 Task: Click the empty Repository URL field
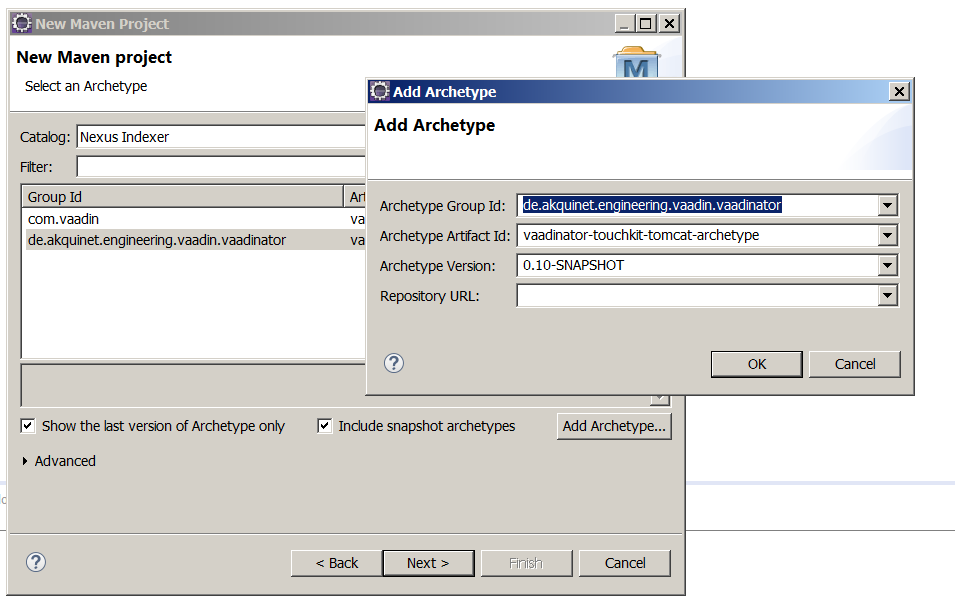(x=698, y=295)
